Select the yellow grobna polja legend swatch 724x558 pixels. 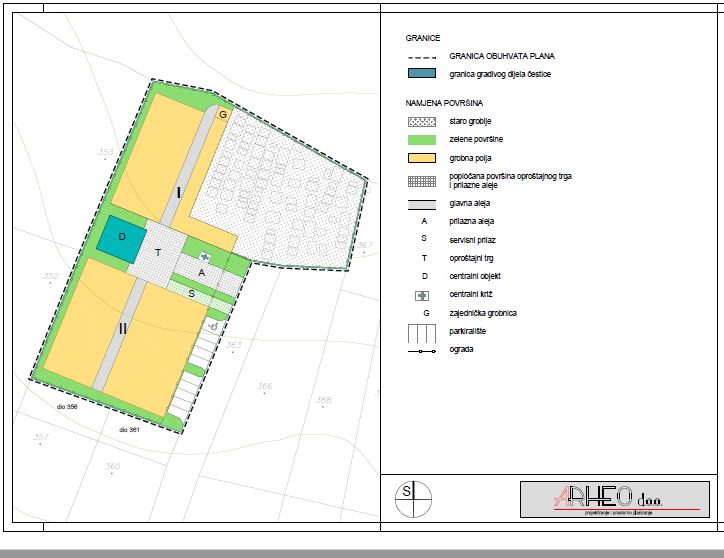[x=422, y=158]
